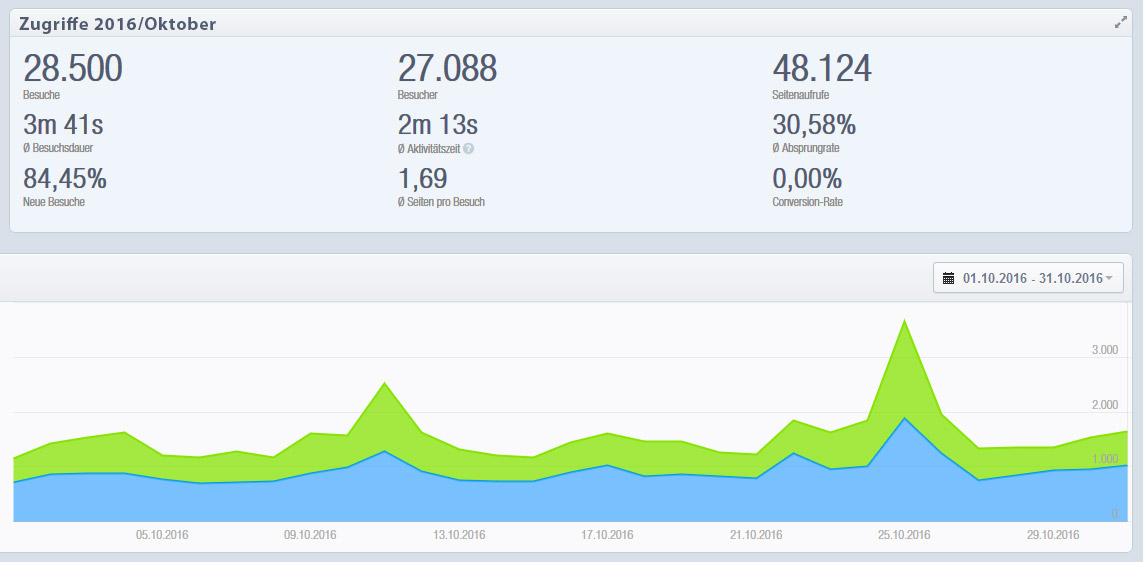1144x562 pixels.
Task: Click the 2m 13s Aktivitätszeit value
Action: tap(438, 126)
